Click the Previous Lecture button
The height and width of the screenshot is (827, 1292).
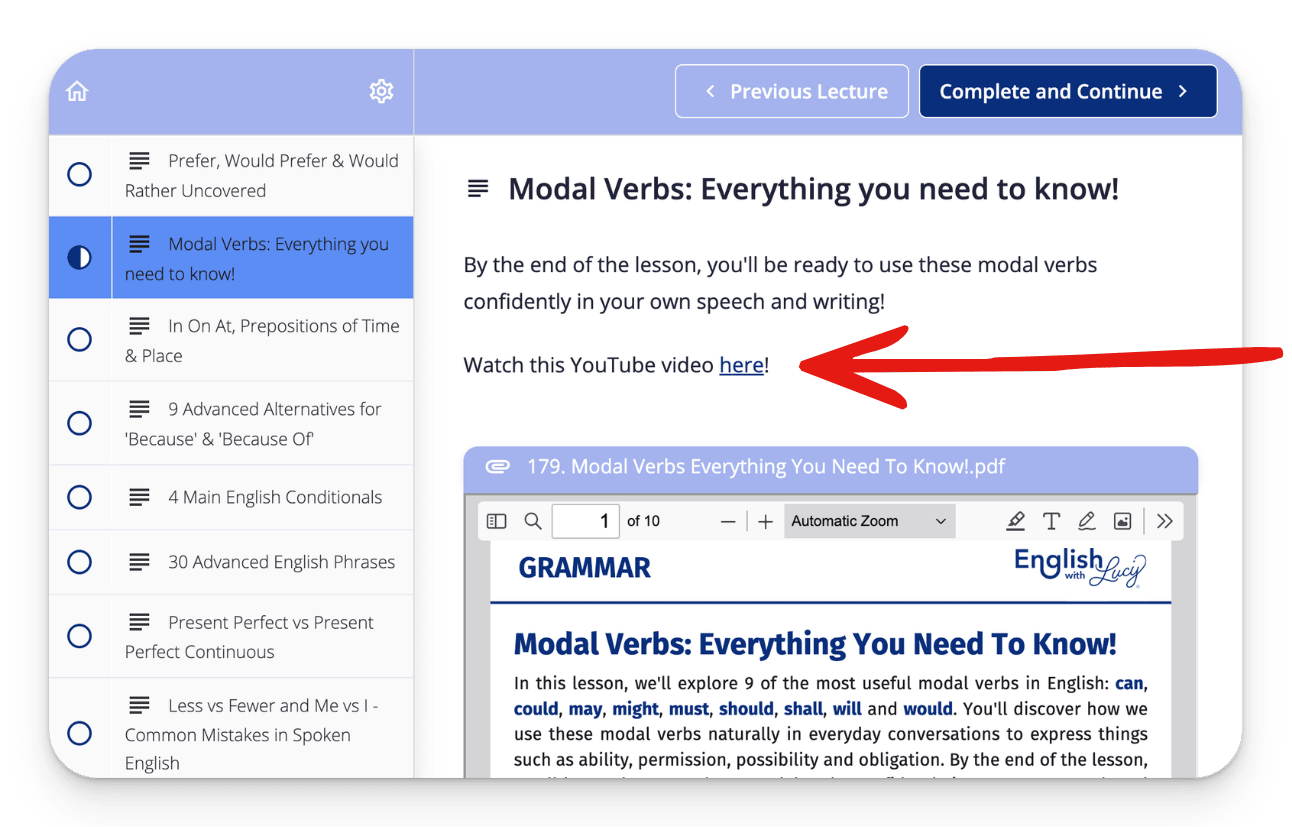tap(792, 92)
